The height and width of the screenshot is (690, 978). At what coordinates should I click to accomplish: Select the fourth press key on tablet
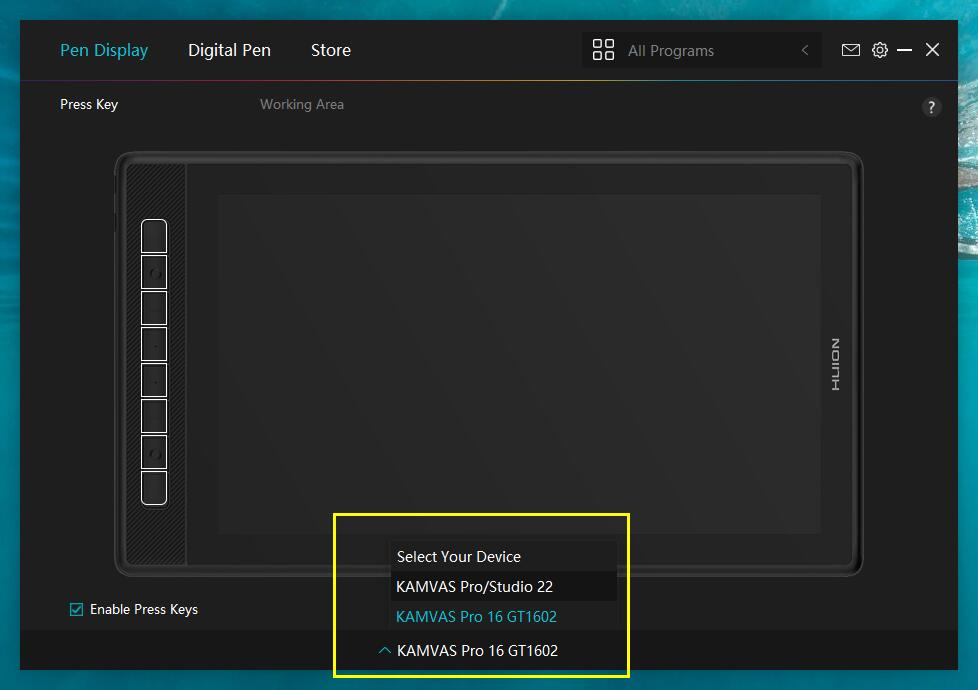pyautogui.click(x=154, y=344)
